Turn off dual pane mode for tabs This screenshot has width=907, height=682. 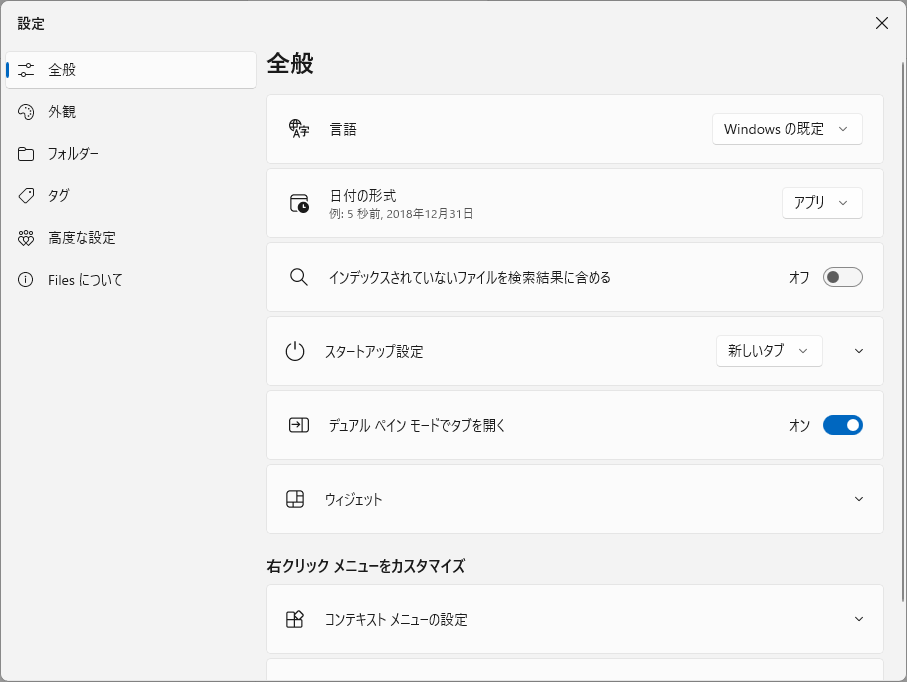(x=843, y=425)
